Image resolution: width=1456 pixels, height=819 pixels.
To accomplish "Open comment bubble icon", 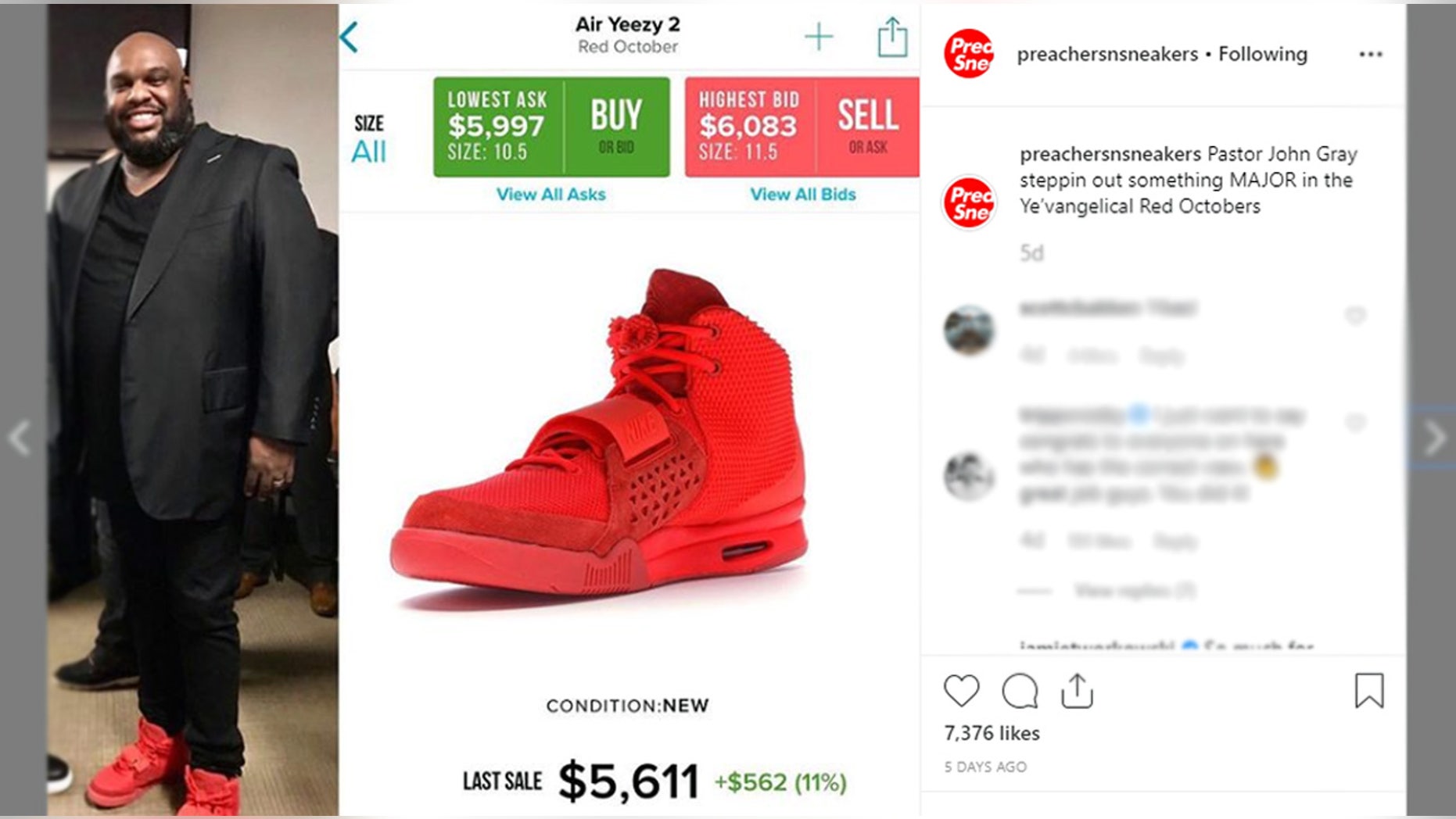I will pos(1020,691).
